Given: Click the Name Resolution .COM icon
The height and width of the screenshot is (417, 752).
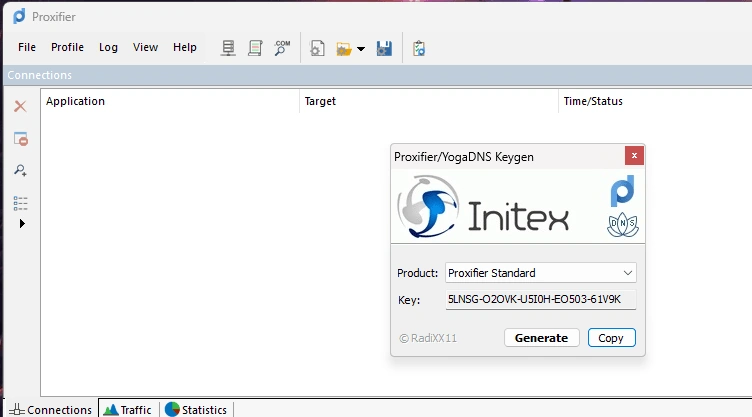Looking at the screenshot, I should click(282, 48).
